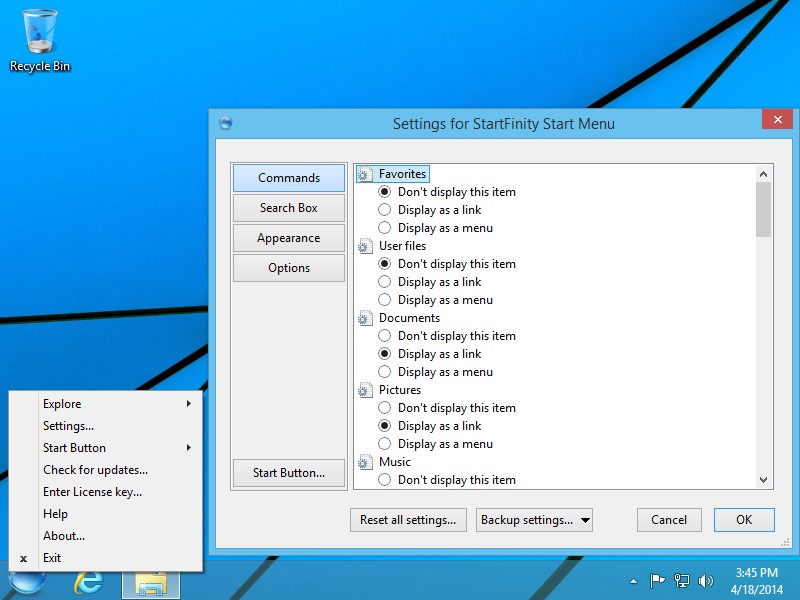Switch to the Options tab
Image resolution: width=800 pixels, height=600 pixels.
click(x=289, y=268)
